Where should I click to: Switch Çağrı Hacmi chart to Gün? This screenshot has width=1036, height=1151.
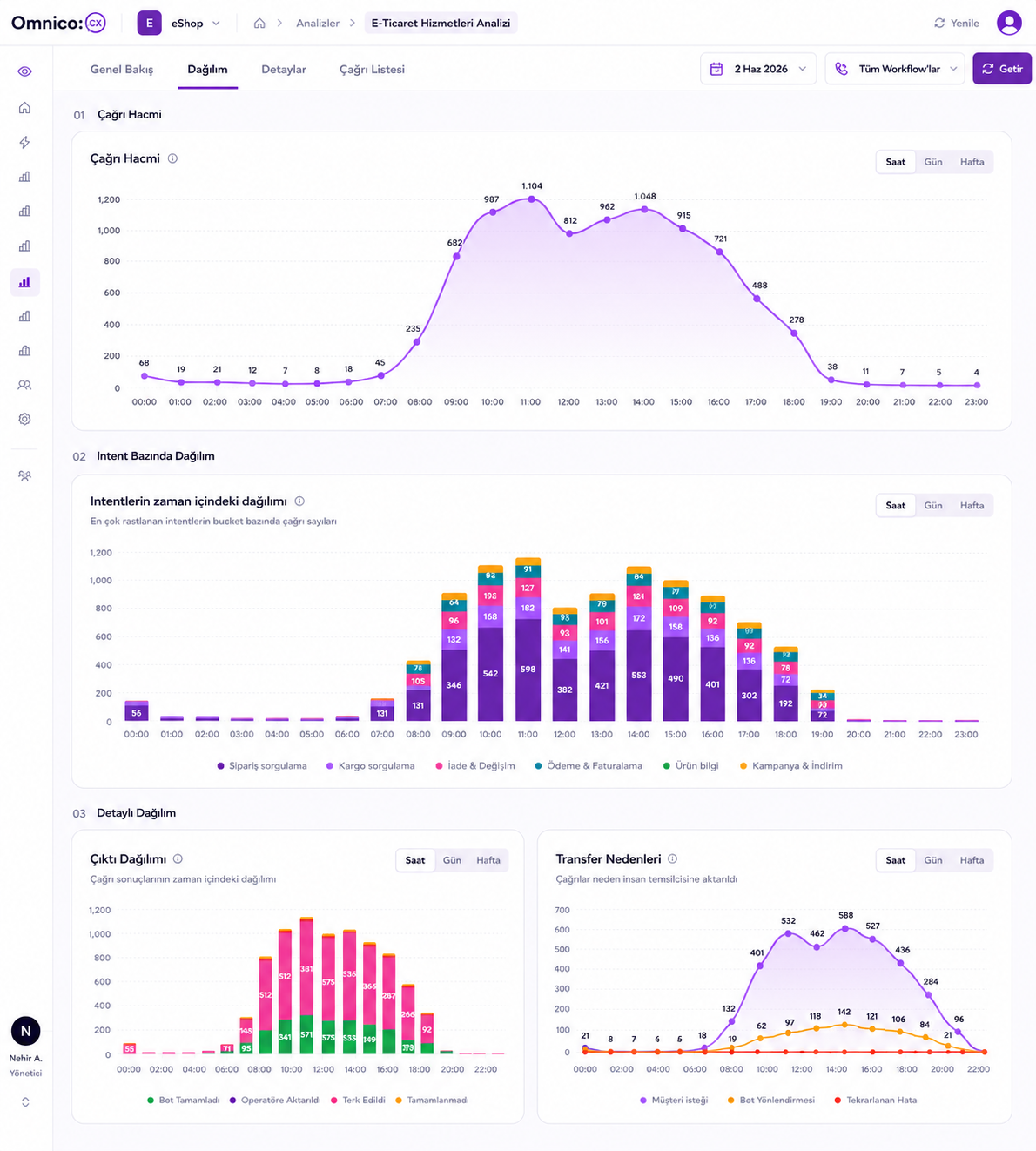pyautogui.click(x=933, y=162)
